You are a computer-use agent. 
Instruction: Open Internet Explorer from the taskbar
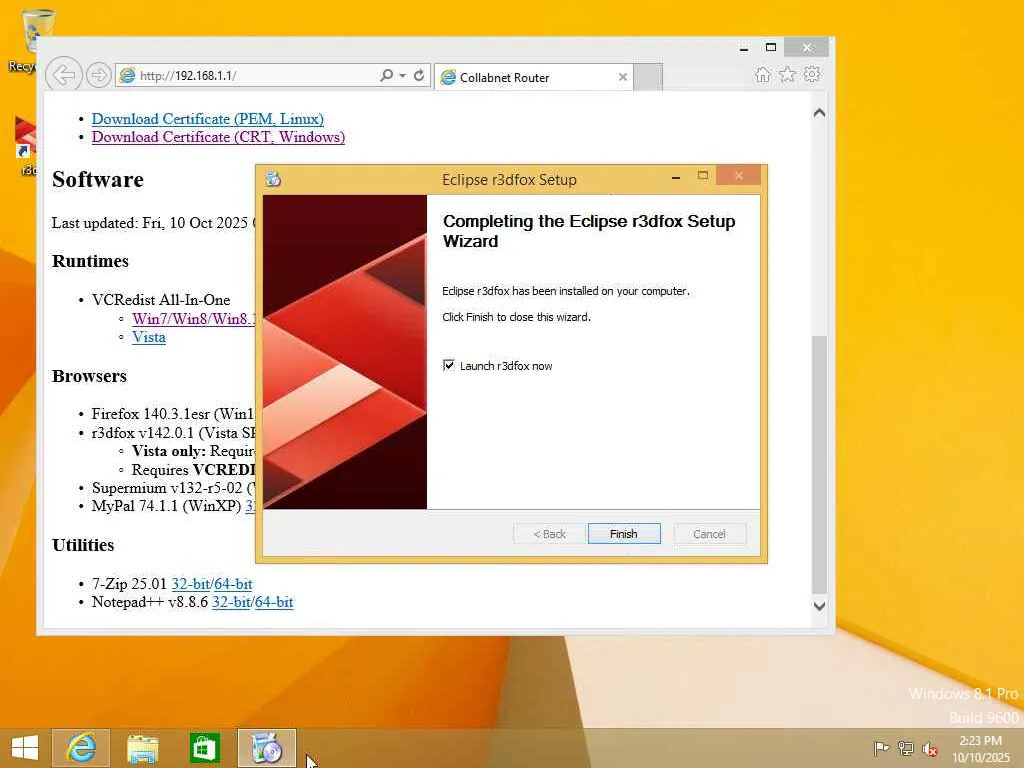(x=81, y=748)
